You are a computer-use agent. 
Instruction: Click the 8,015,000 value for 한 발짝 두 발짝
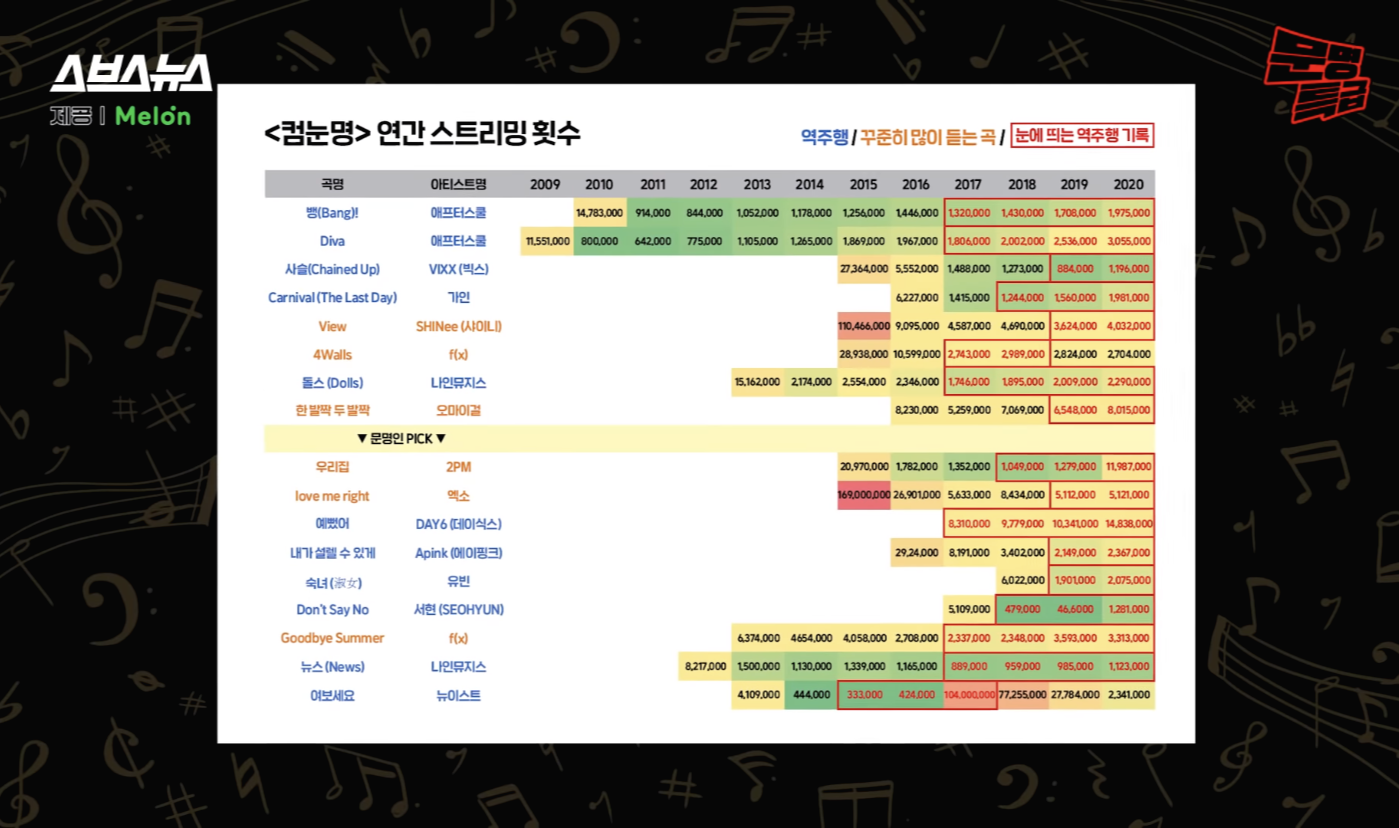coord(1128,410)
